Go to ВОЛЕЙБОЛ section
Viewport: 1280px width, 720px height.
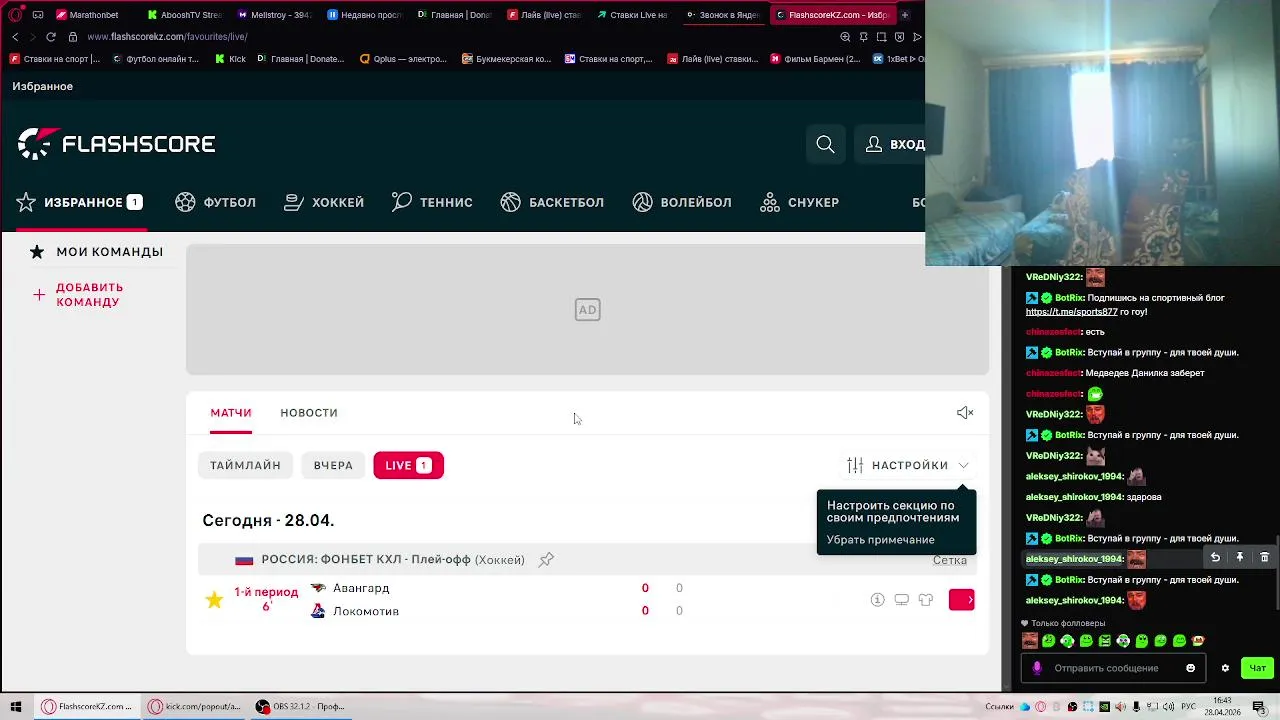682,202
